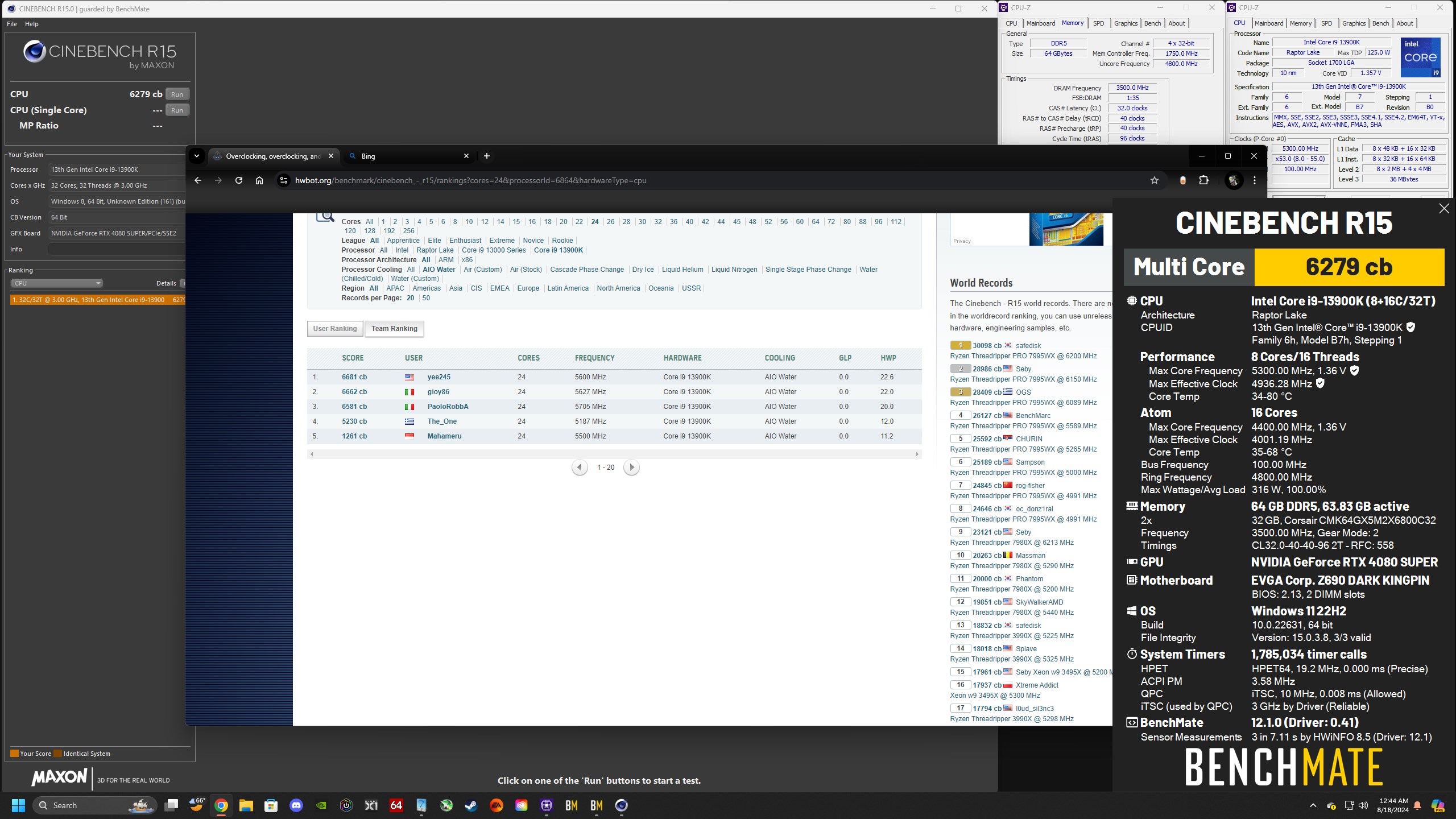Go to the previous ranking page arrow
Image resolution: width=1456 pixels, height=819 pixels.
pyautogui.click(x=580, y=468)
